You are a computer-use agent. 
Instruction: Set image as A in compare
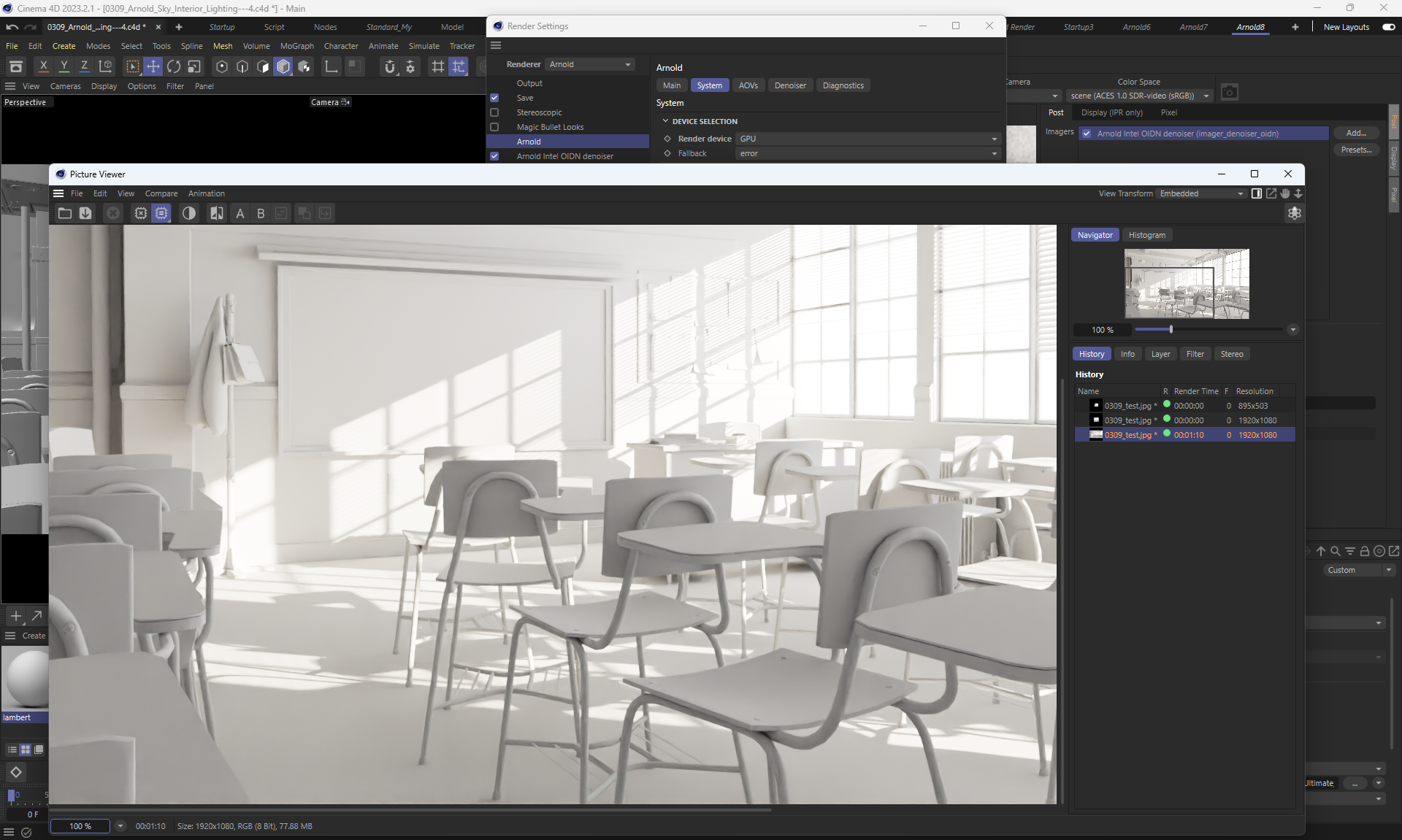click(240, 213)
